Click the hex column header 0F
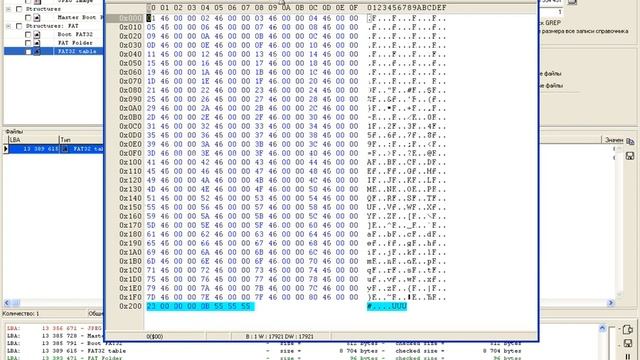The image size is (640, 360). tap(353, 8)
